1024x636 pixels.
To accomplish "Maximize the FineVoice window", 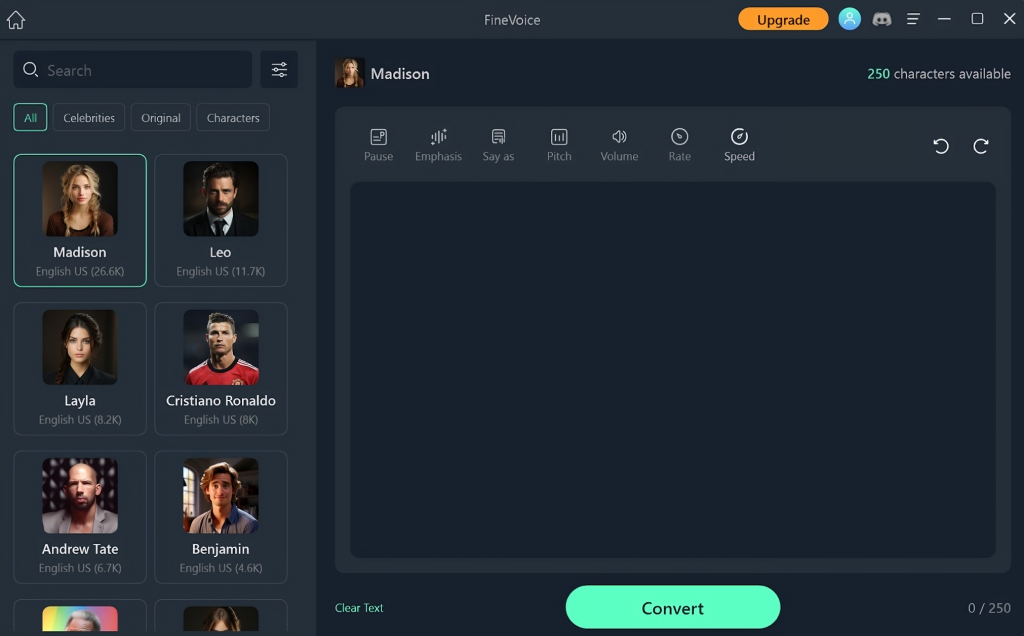I will pos(977,19).
